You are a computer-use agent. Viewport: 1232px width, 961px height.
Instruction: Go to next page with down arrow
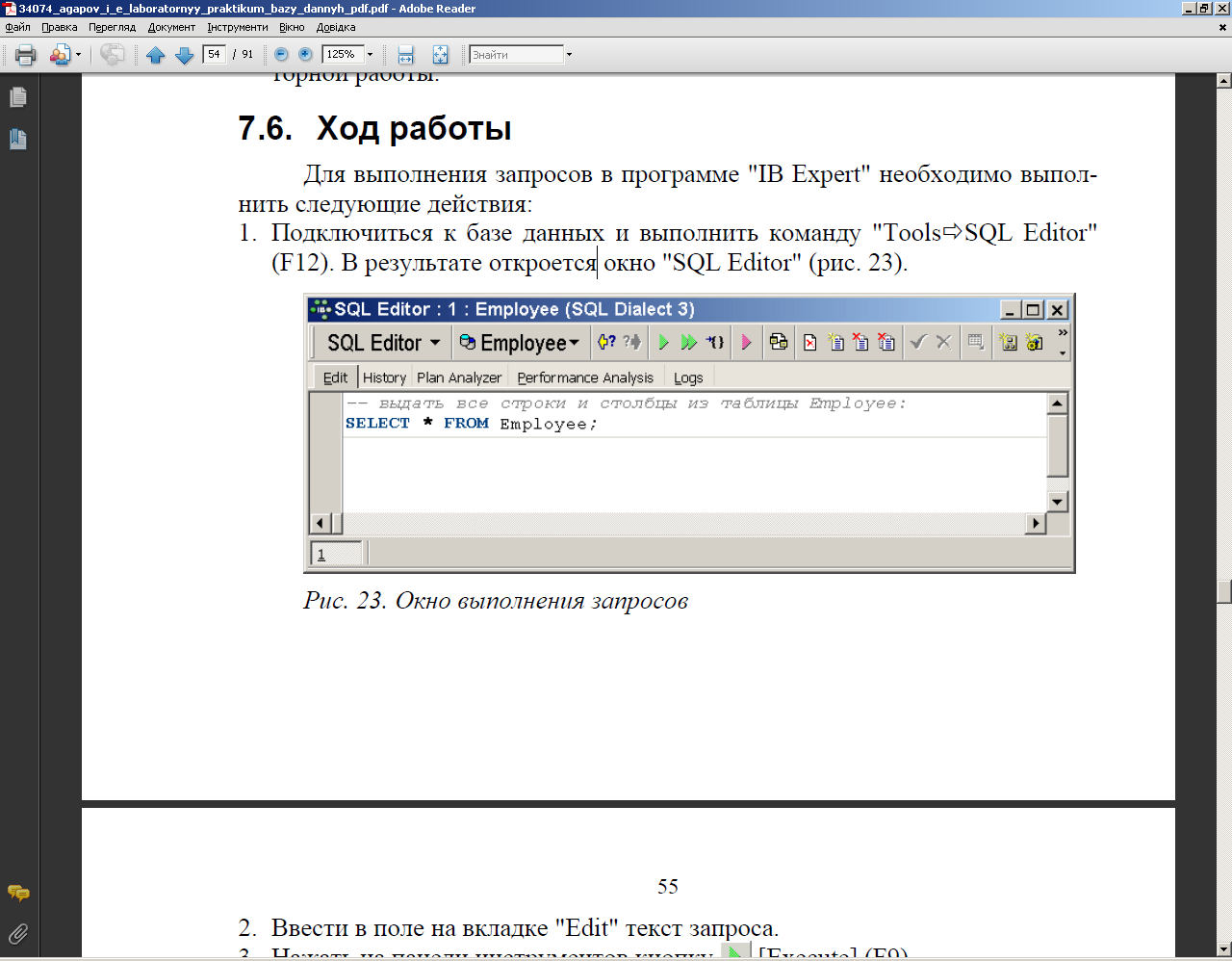[x=185, y=55]
